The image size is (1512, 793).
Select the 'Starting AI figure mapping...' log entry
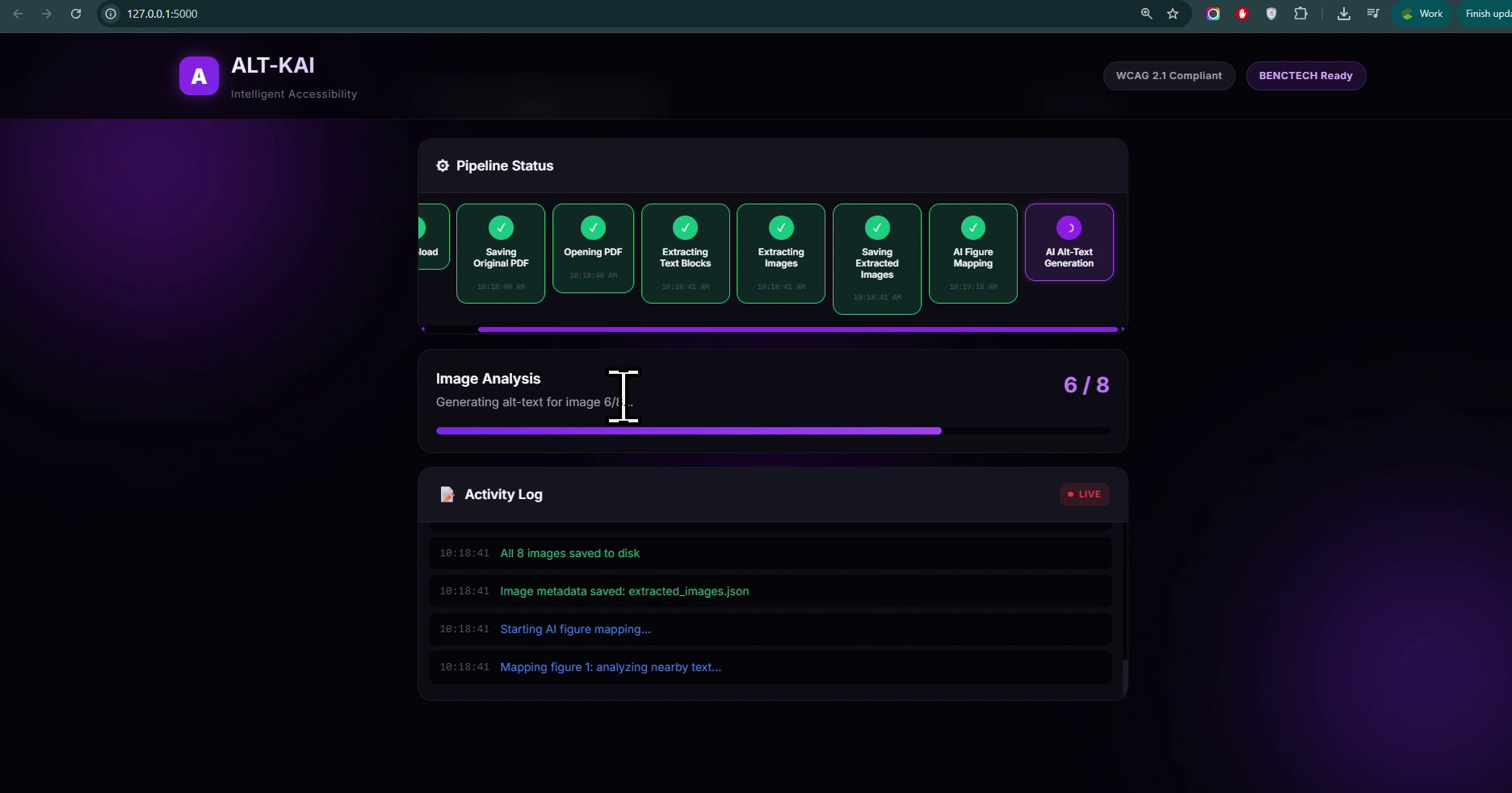click(575, 629)
